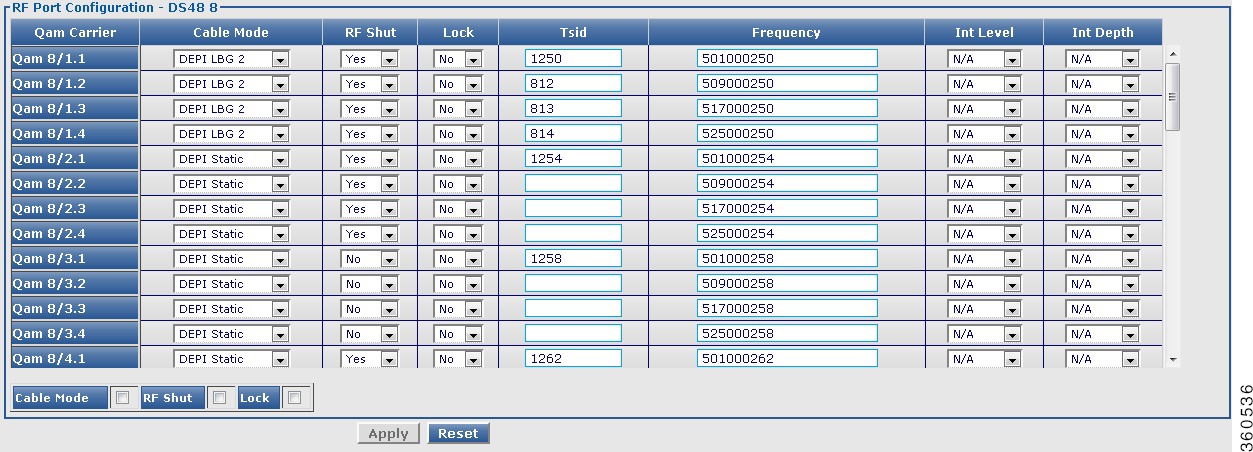1253x452 pixels.
Task: Open Int Depth dropdown for Qam 8/4.1
Action: tap(1102, 359)
